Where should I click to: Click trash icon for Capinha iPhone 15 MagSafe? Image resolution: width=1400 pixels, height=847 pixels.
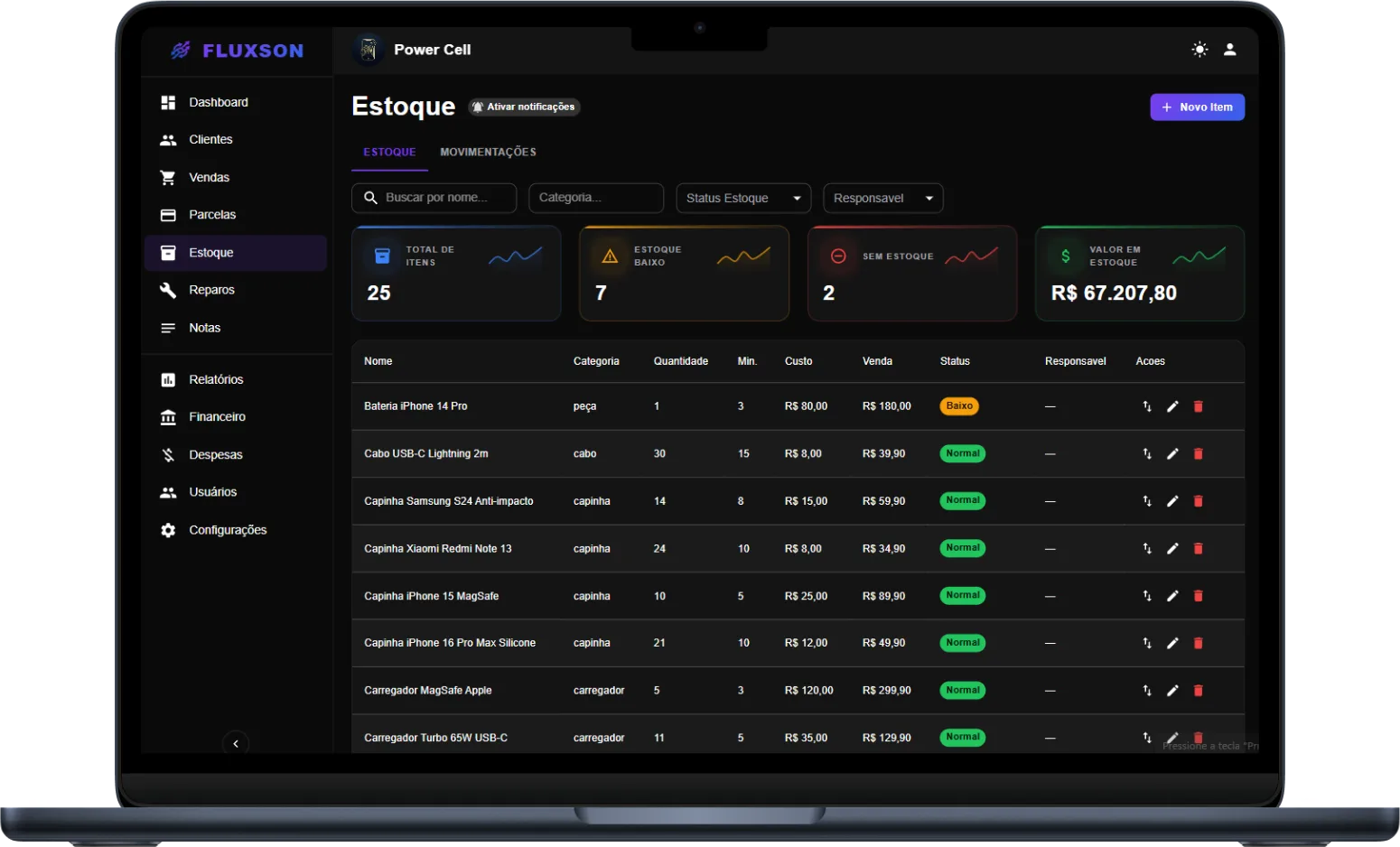[1198, 596]
